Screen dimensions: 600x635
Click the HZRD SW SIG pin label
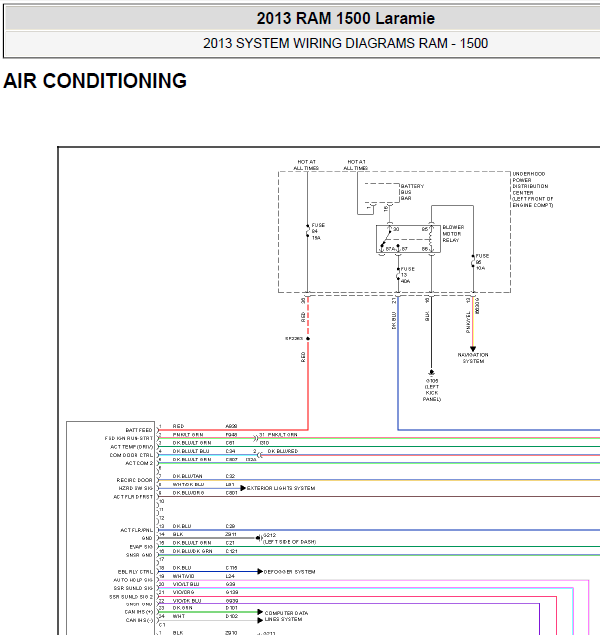(136, 488)
